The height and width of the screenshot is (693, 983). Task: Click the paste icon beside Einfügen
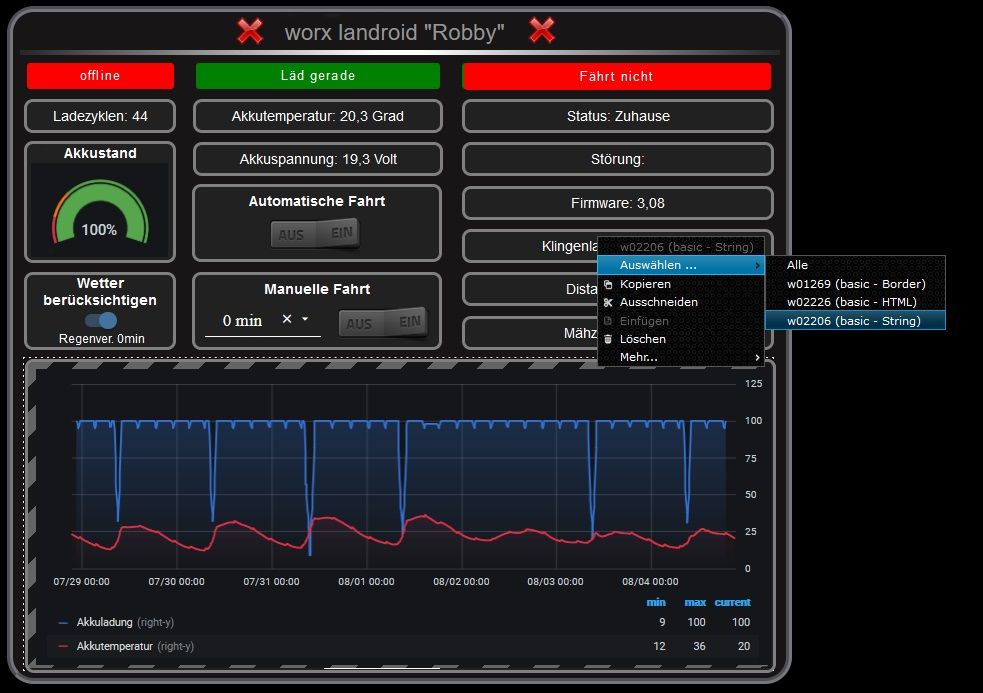(607, 321)
